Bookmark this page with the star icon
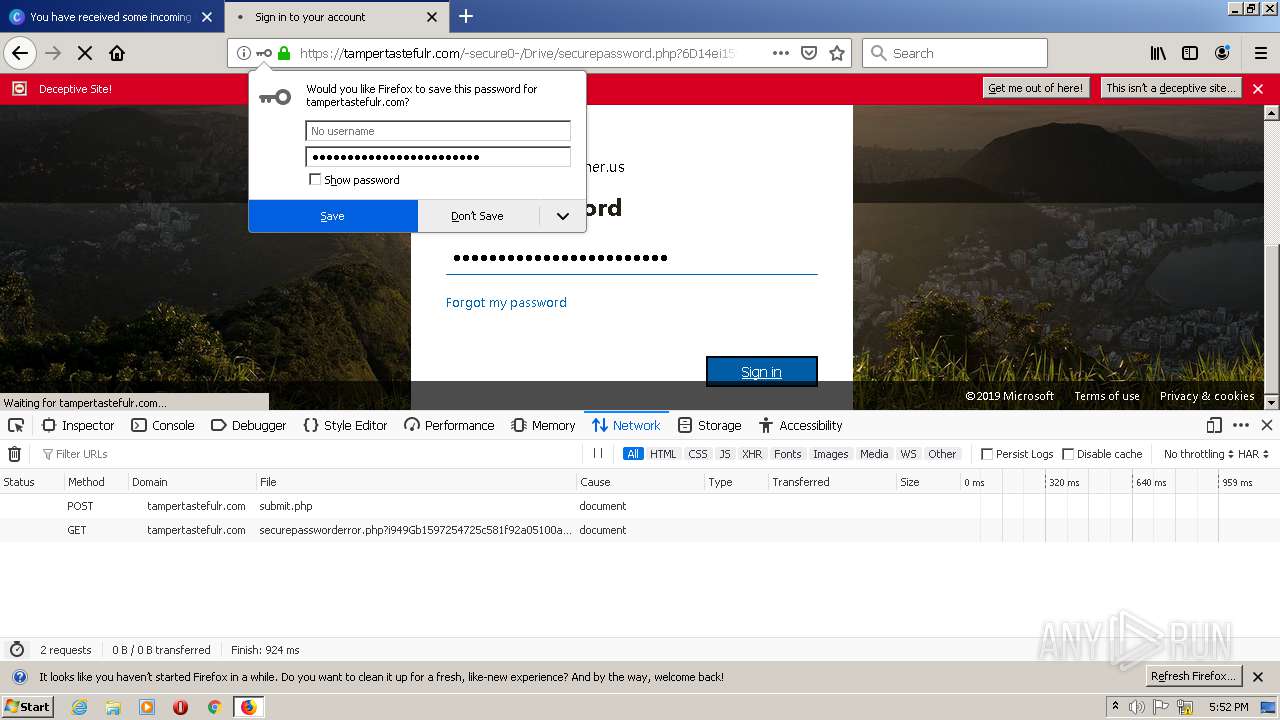1280x720 pixels. coord(837,53)
